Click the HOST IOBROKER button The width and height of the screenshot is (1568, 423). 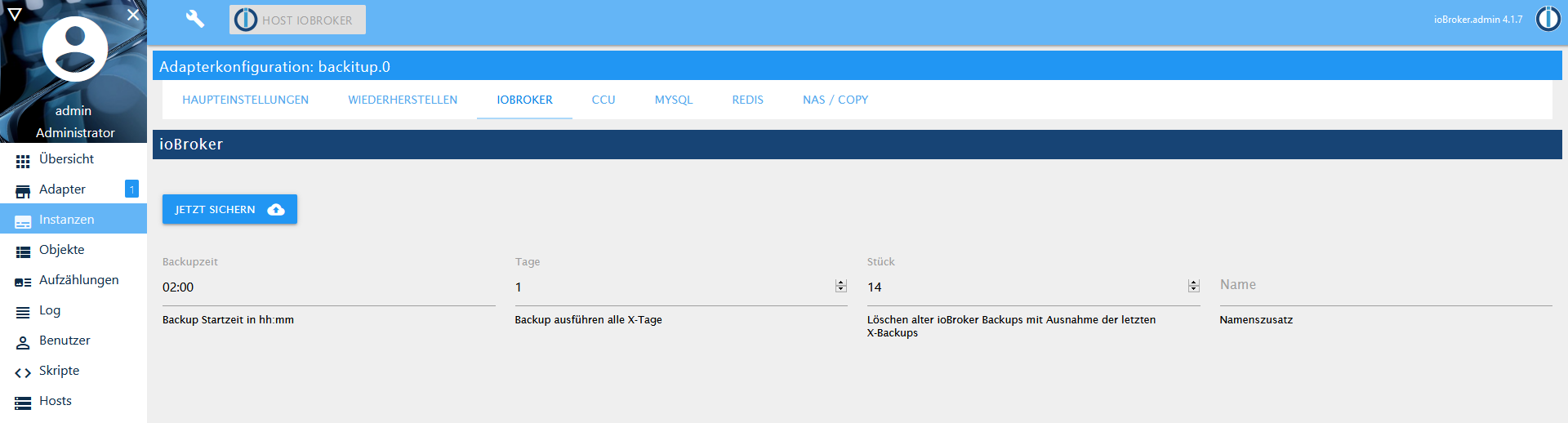(x=297, y=20)
